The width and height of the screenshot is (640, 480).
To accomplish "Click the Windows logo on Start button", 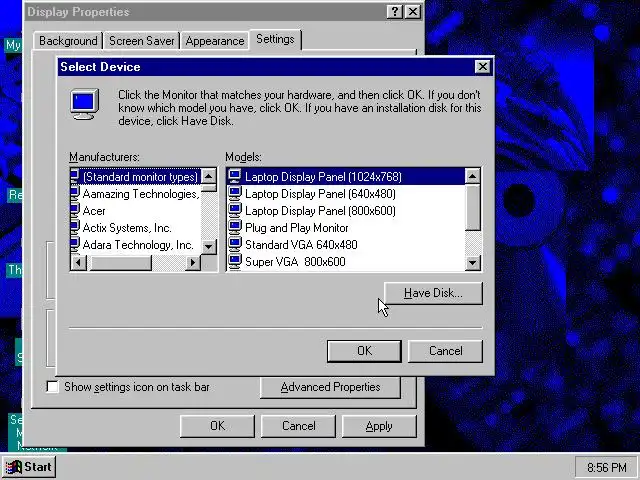I will 13,467.
